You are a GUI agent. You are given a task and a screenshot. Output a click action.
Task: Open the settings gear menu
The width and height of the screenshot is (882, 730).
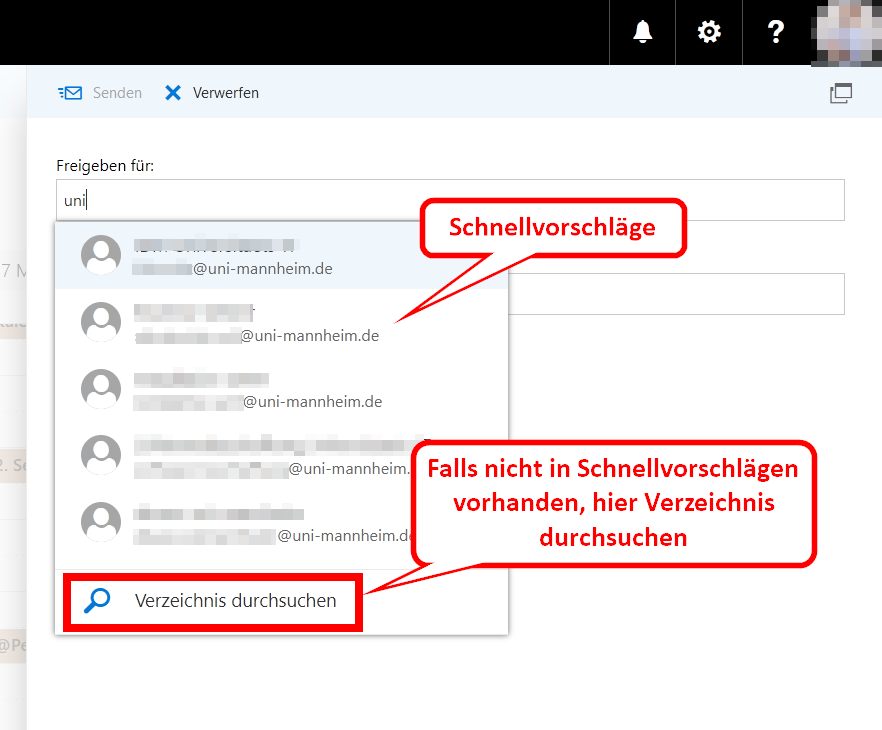[x=709, y=32]
